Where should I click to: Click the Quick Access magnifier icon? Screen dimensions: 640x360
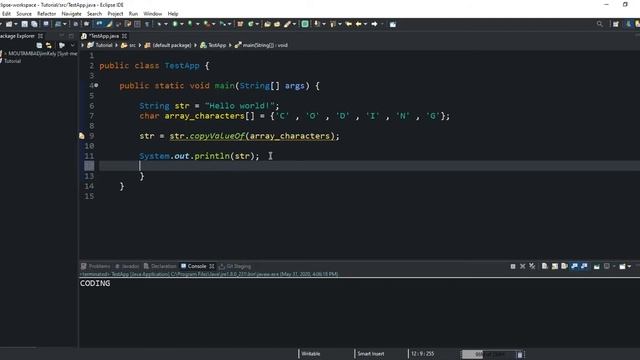coord(600,24)
